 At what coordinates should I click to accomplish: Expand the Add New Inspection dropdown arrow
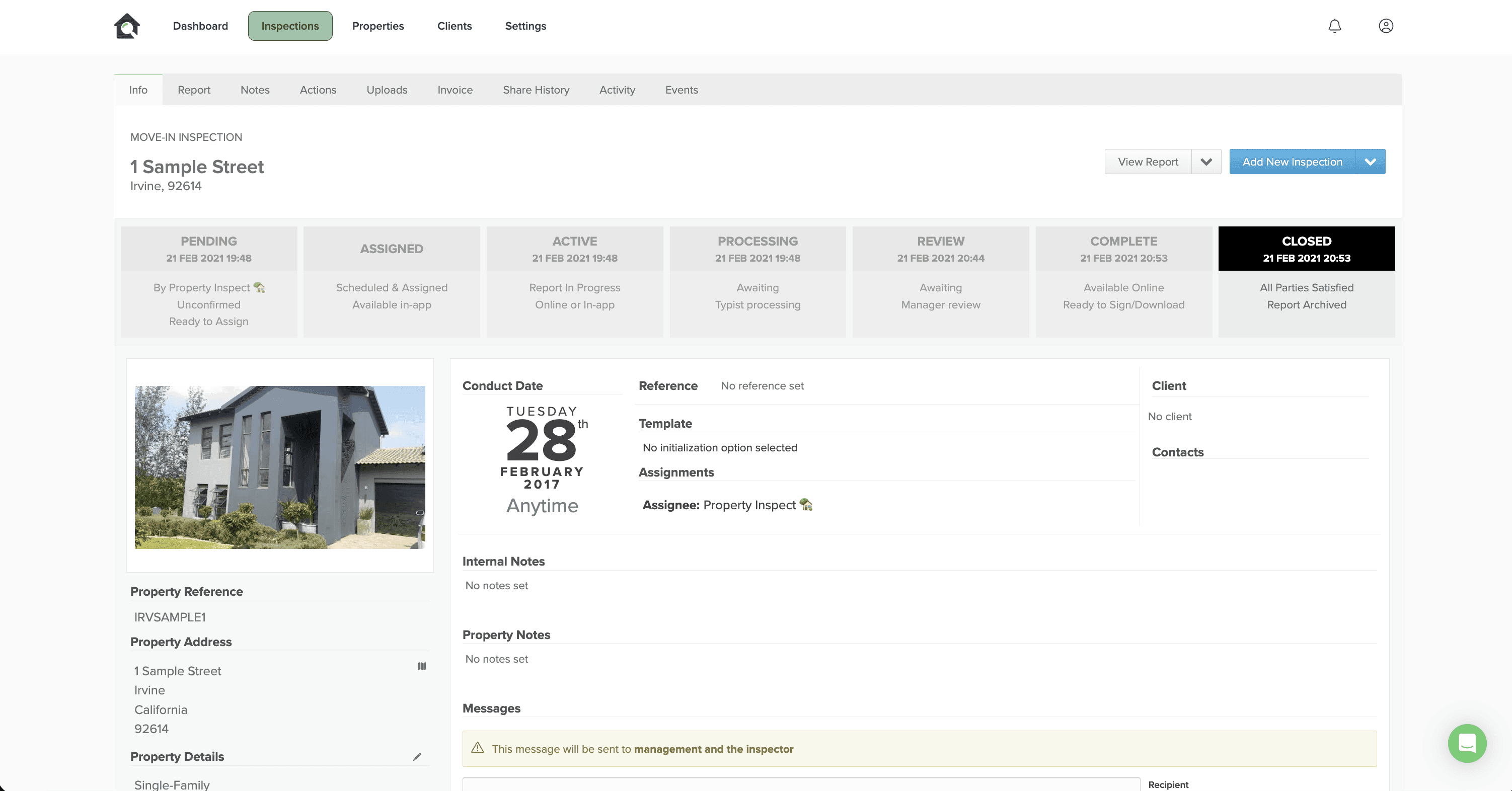tap(1370, 162)
